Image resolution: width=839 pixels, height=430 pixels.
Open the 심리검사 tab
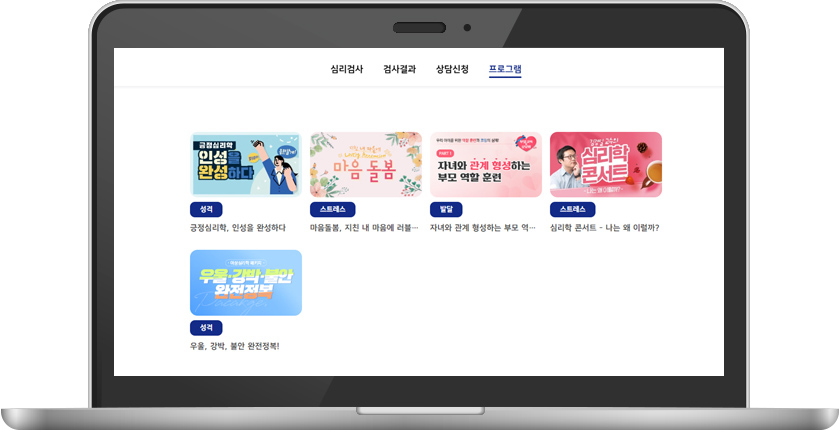347,69
